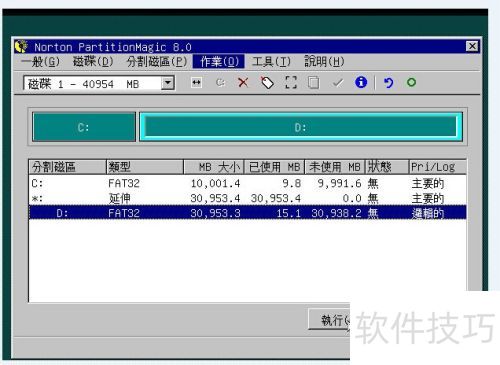Open the 磁碟(D) menu
Viewport: 500px width, 365px height.
click(x=93, y=62)
